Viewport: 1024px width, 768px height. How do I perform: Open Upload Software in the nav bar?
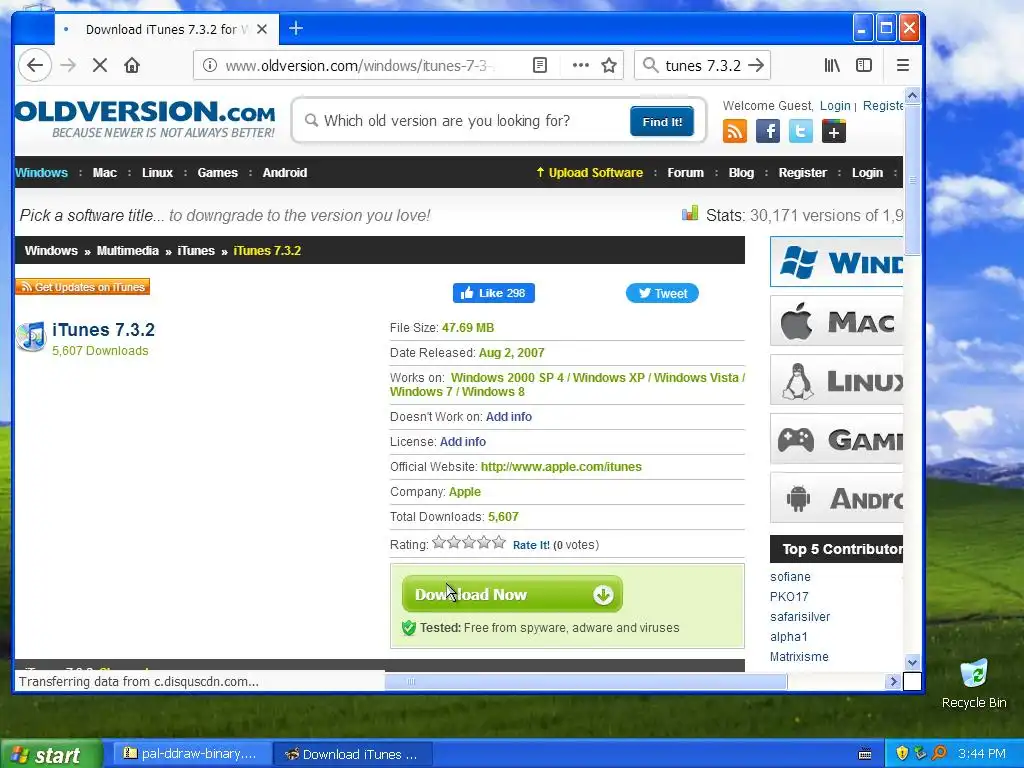tap(590, 173)
